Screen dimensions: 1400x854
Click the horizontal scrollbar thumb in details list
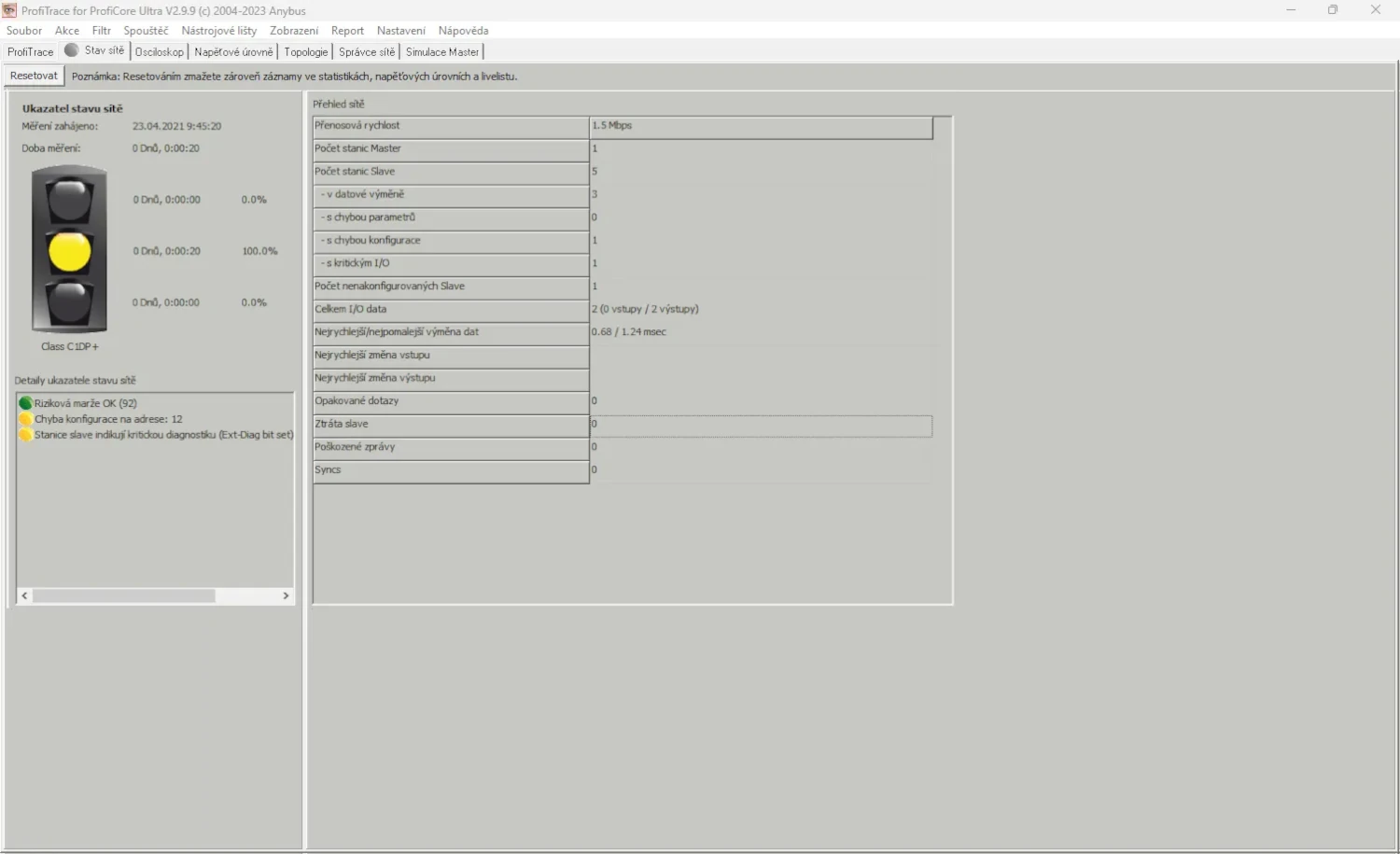pyautogui.click(x=124, y=595)
